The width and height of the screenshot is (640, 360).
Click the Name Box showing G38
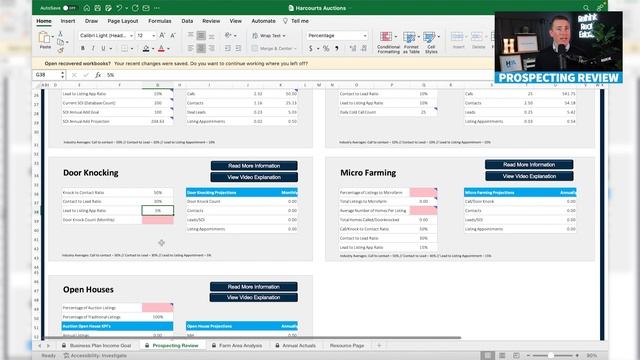[47, 75]
